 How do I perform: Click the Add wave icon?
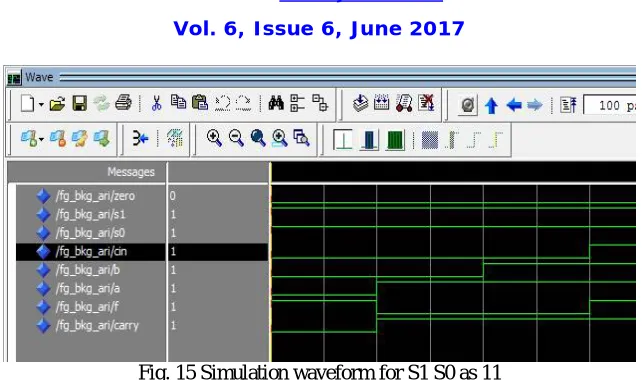(29, 138)
